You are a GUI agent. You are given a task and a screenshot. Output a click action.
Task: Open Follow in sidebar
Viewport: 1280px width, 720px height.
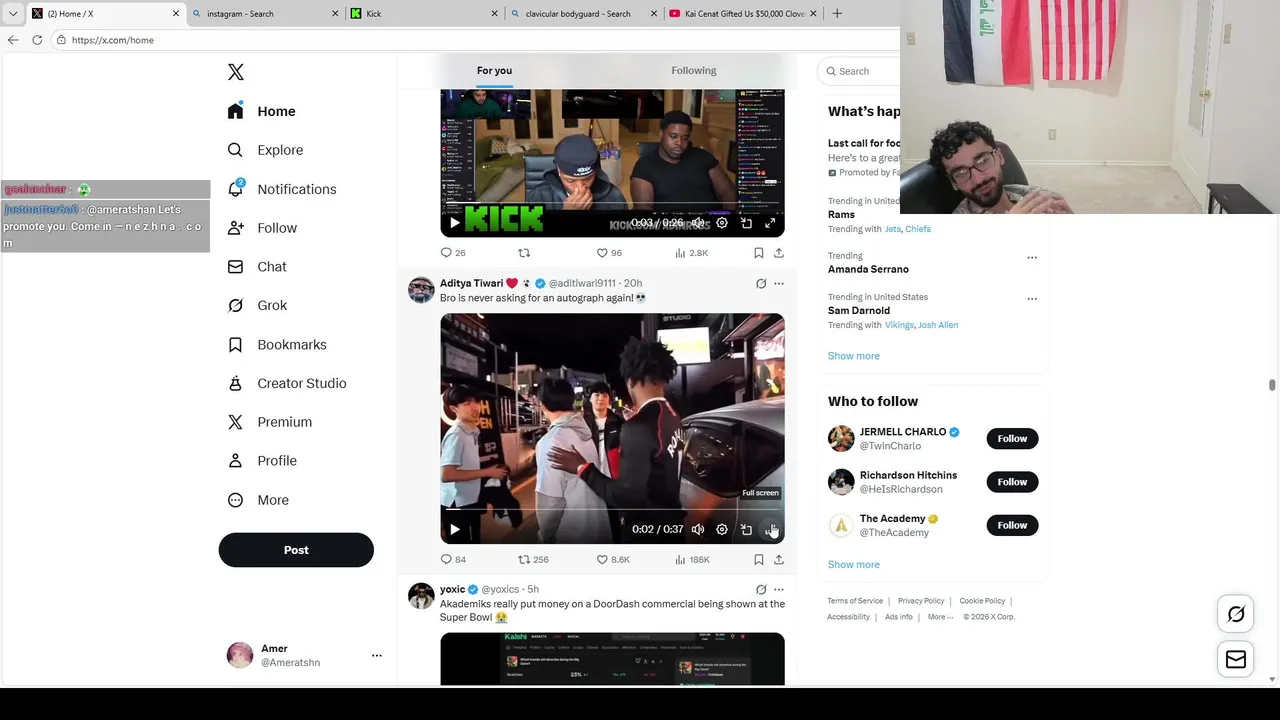pos(263,228)
